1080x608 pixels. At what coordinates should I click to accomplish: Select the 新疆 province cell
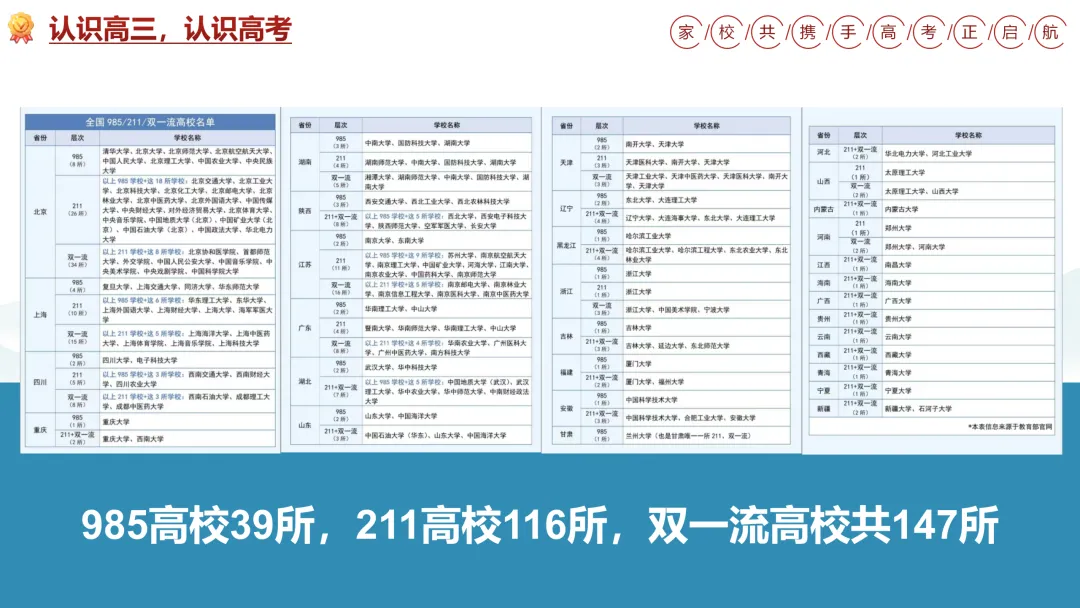(x=824, y=408)
